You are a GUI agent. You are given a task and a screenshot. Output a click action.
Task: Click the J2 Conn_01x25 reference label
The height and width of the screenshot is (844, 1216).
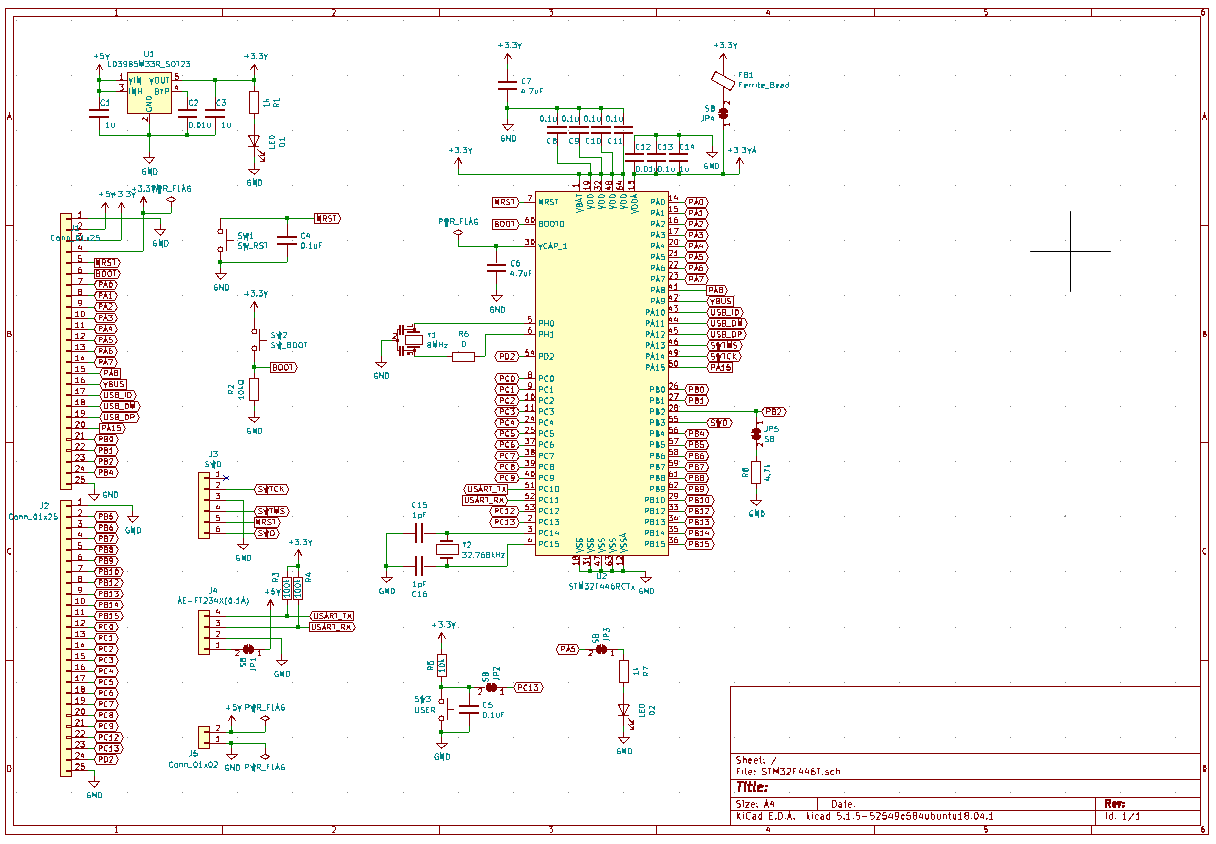pos(44,506)
